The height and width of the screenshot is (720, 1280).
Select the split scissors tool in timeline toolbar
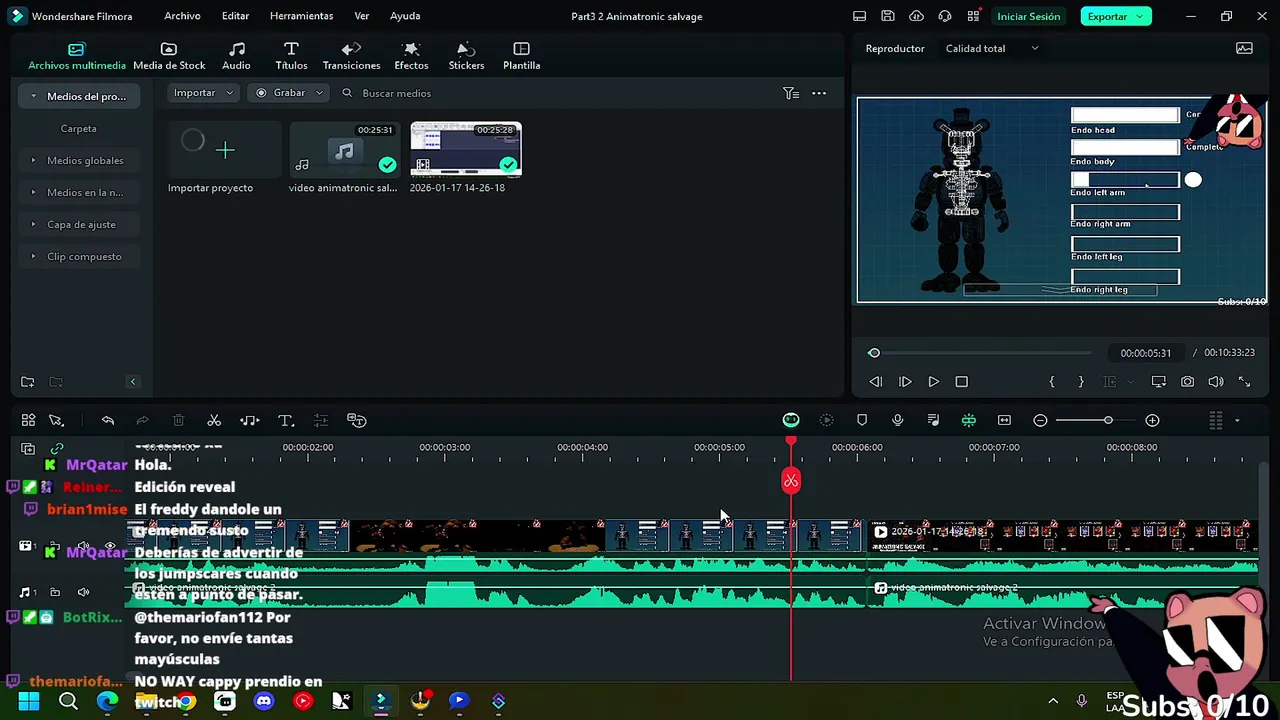pos(214,421)
